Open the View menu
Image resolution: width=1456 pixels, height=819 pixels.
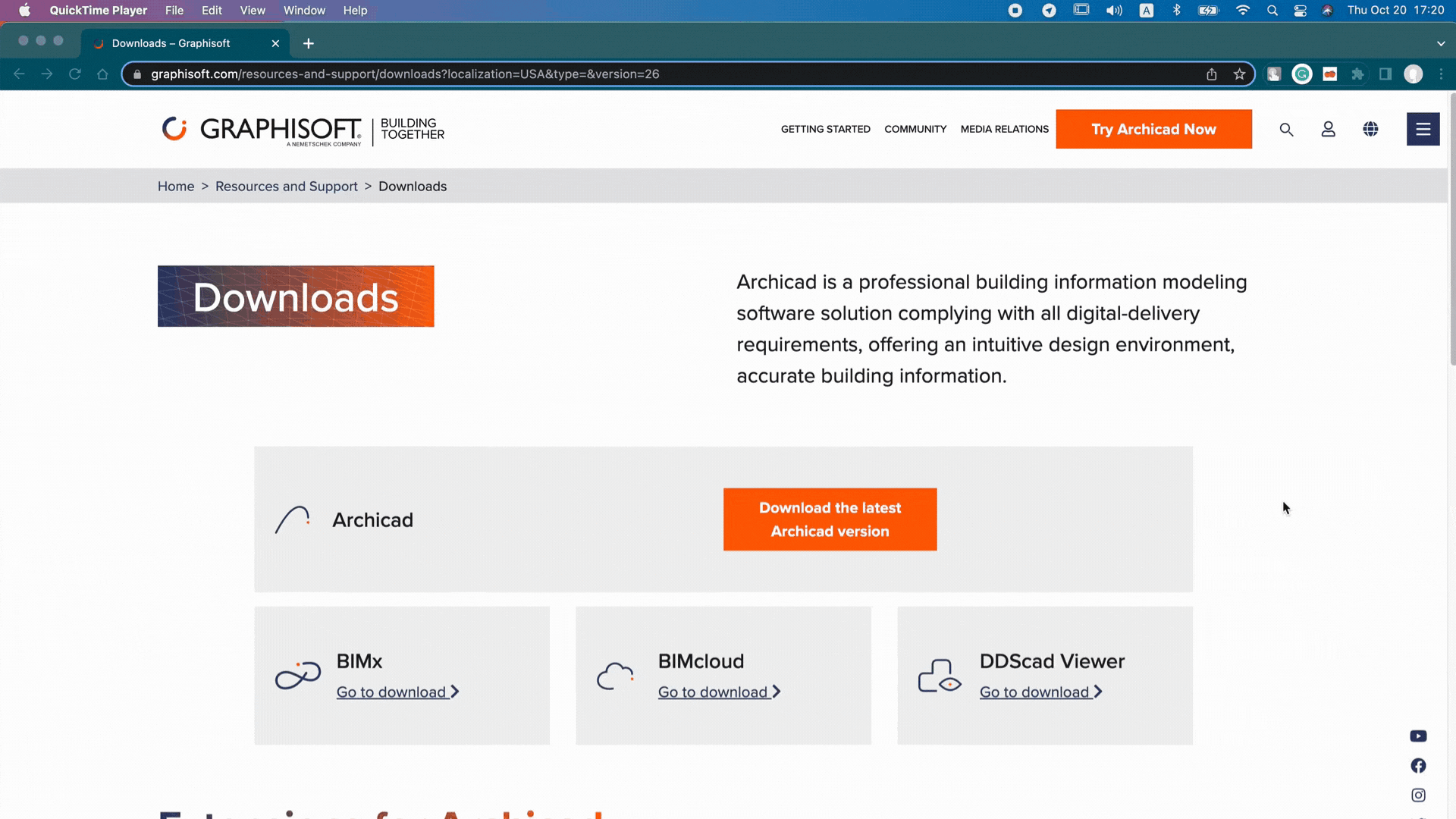[x=253, y=11]
